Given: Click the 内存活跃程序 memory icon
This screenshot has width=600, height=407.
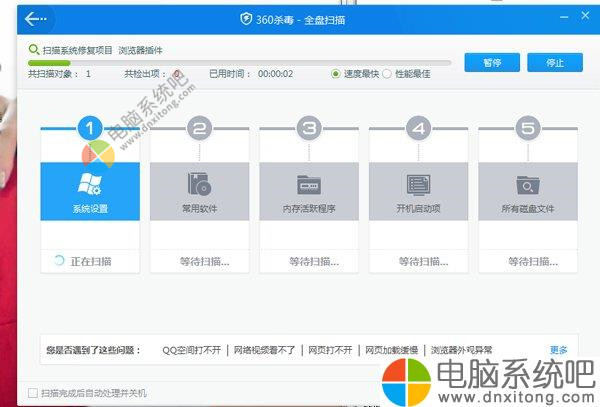Looking at the screenshot, I should click(x=308, y=184).
